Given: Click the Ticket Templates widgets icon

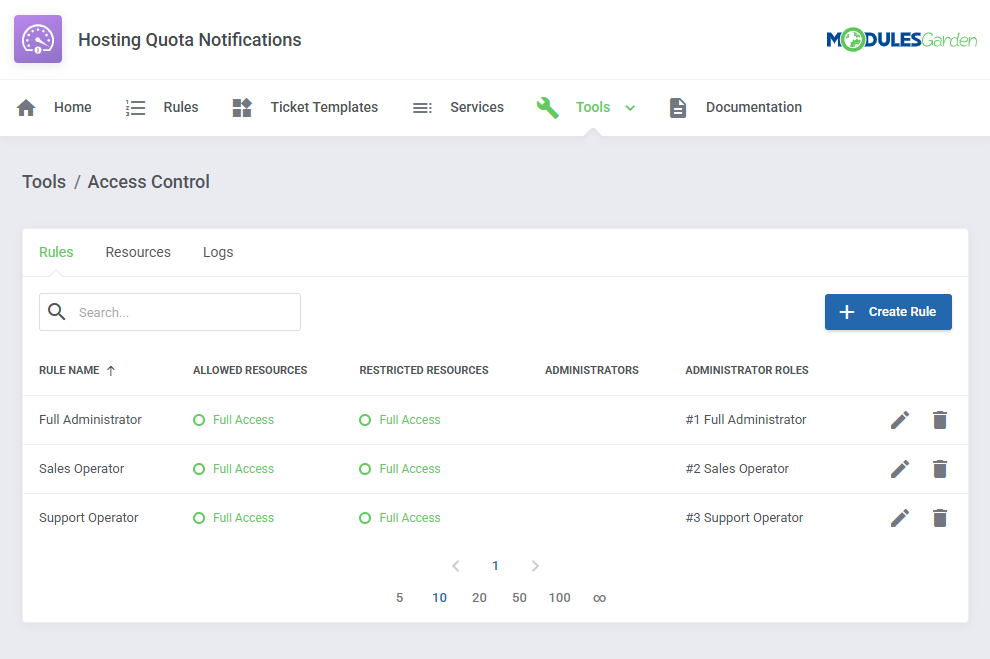Looking at the screenshot, I should pyautogui.click(x=242, y=108).
